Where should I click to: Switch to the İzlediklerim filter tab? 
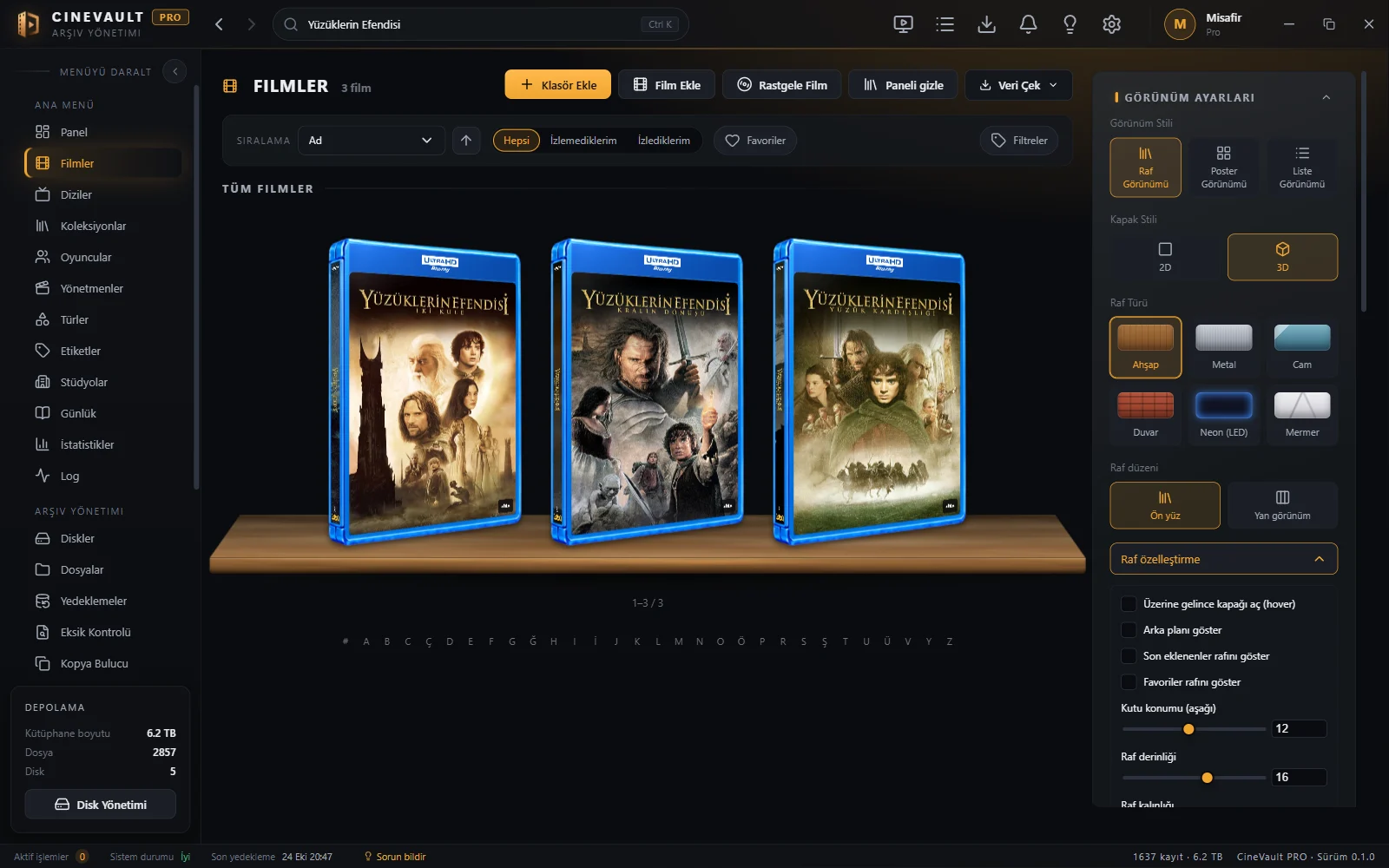coord(663,141)
